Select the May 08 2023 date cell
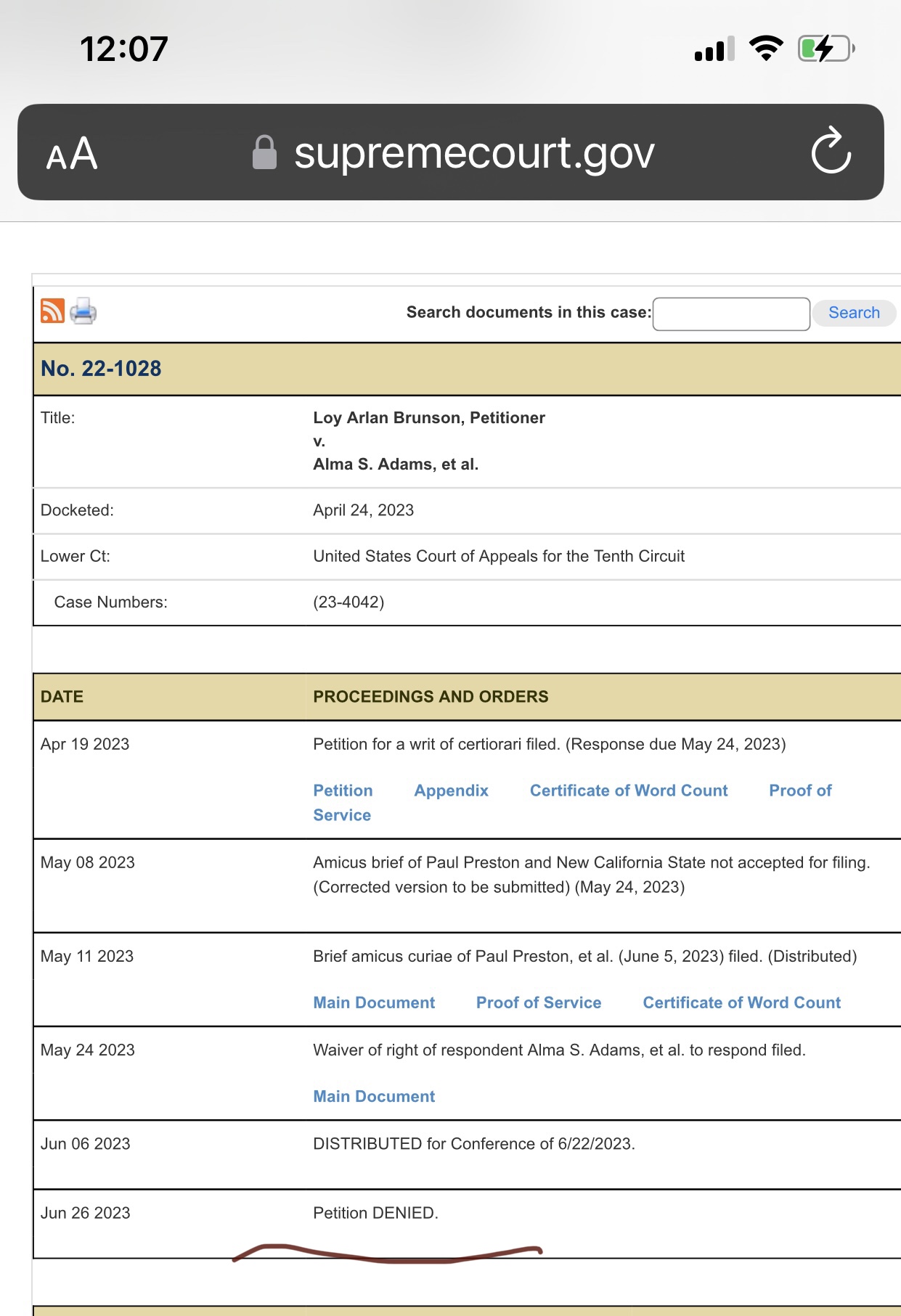Screen dimensions: 901x1316 pyautogui.click(x=88, y=862)
